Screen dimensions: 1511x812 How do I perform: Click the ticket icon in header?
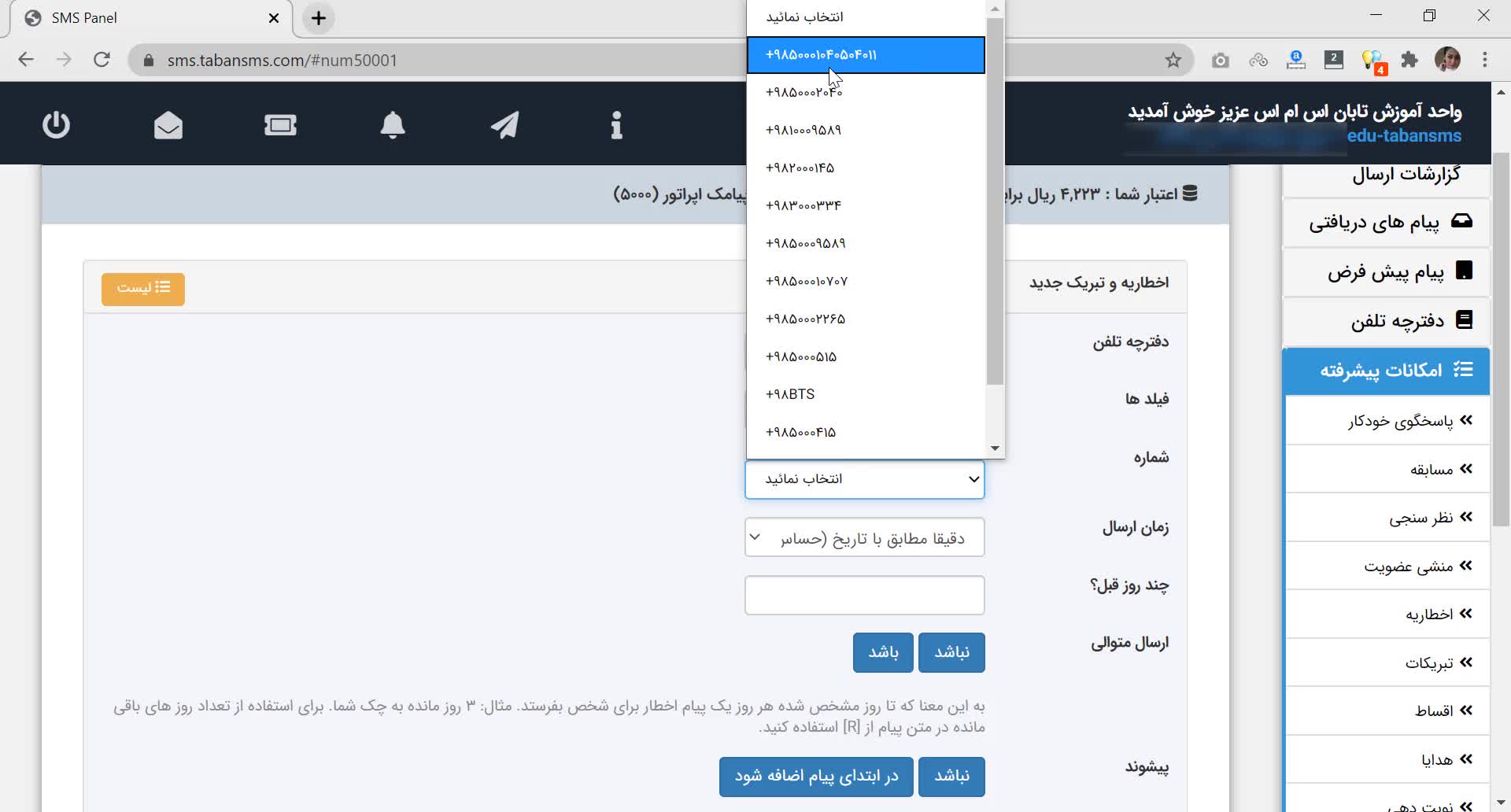(x=280, y=125)
